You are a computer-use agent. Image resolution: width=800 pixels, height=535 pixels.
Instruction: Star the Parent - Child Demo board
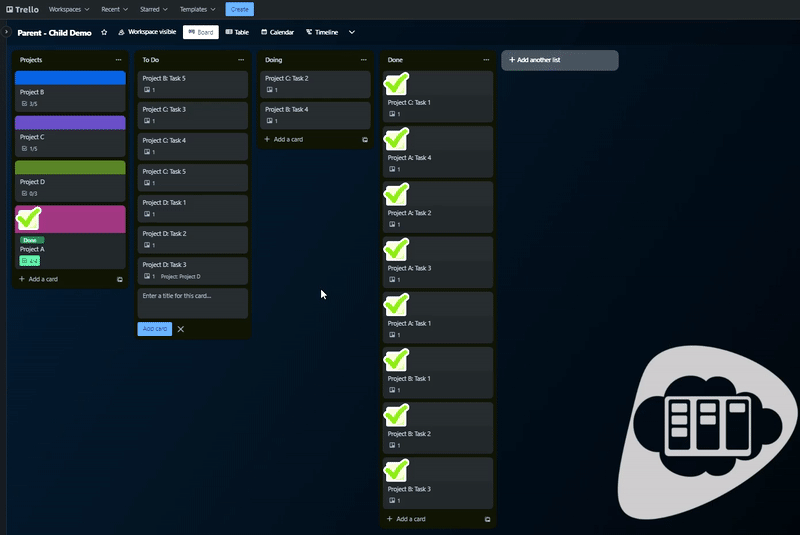pyautogui.click(x=104, y=32)
